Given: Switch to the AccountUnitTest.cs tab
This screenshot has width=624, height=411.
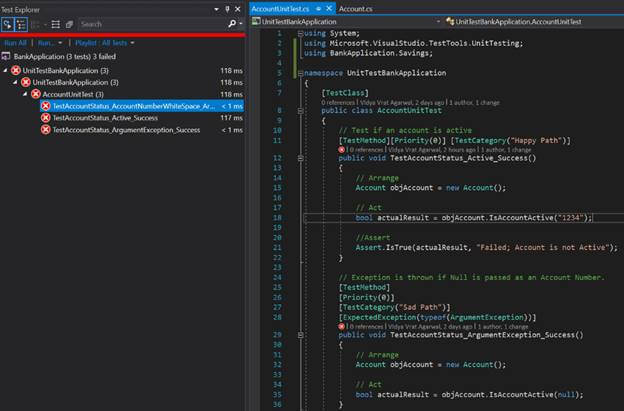Looking at the screenshot, I should 280,8.
